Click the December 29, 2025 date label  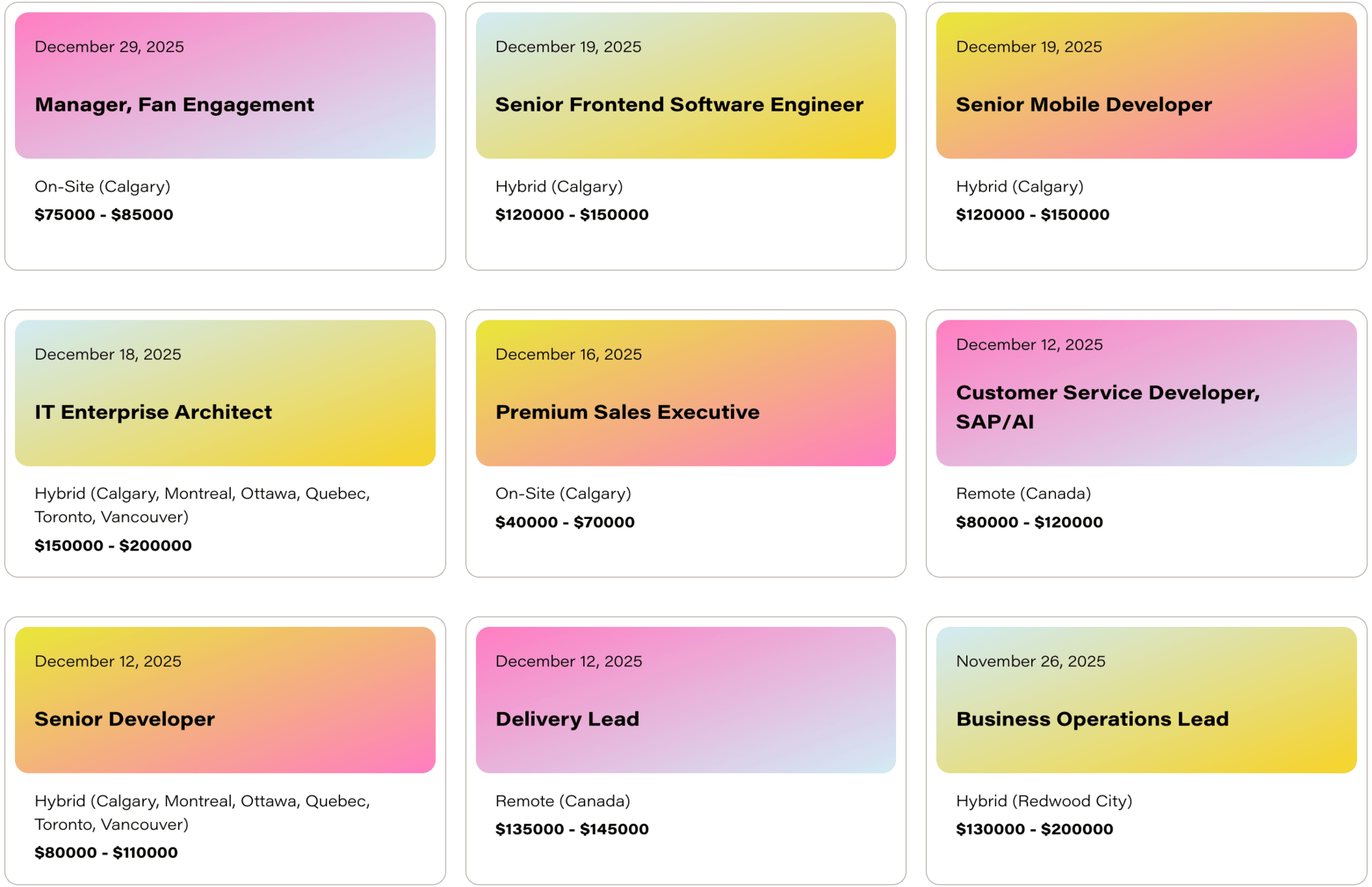[109, 47]
